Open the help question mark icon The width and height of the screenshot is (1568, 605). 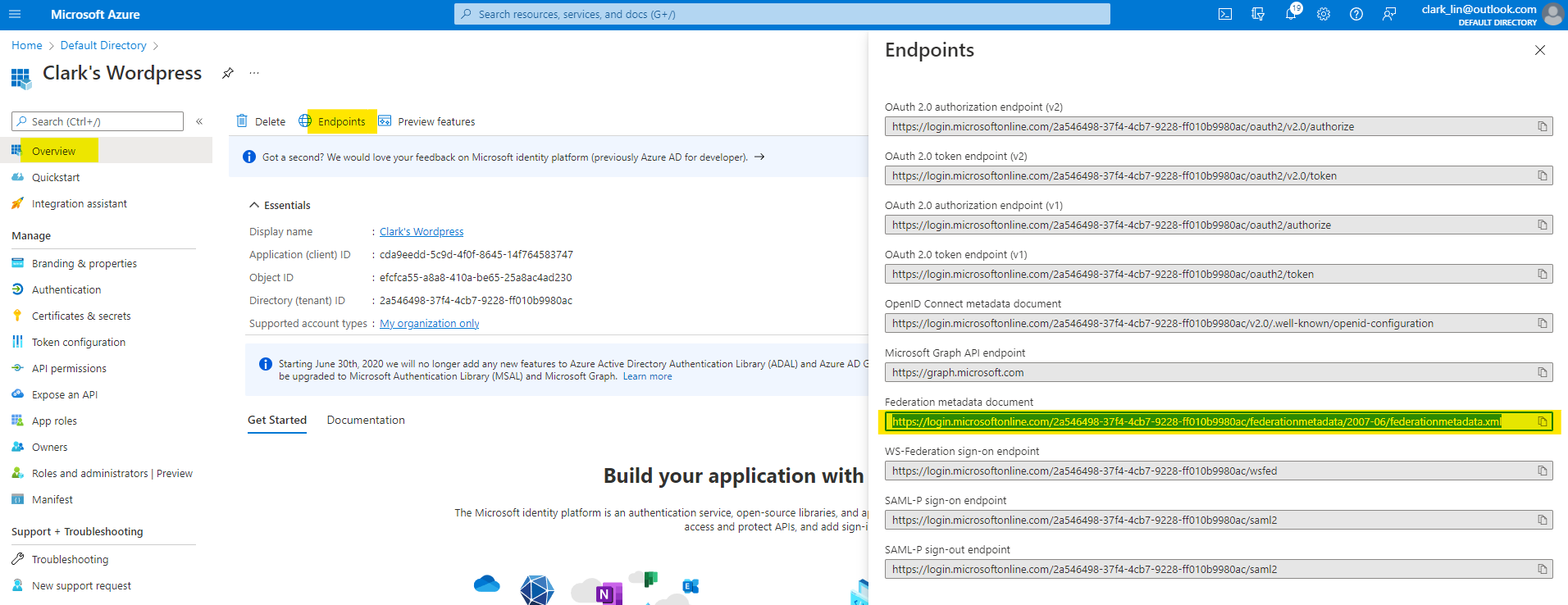[x=1356, y=14]
